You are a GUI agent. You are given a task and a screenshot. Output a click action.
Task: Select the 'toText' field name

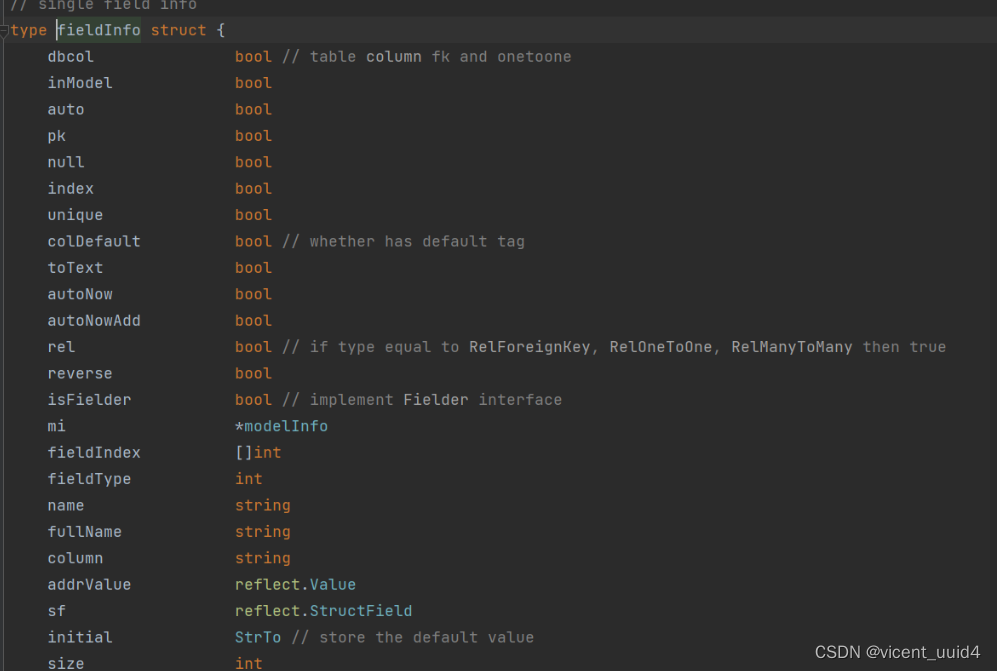click(x=75, y=268)
